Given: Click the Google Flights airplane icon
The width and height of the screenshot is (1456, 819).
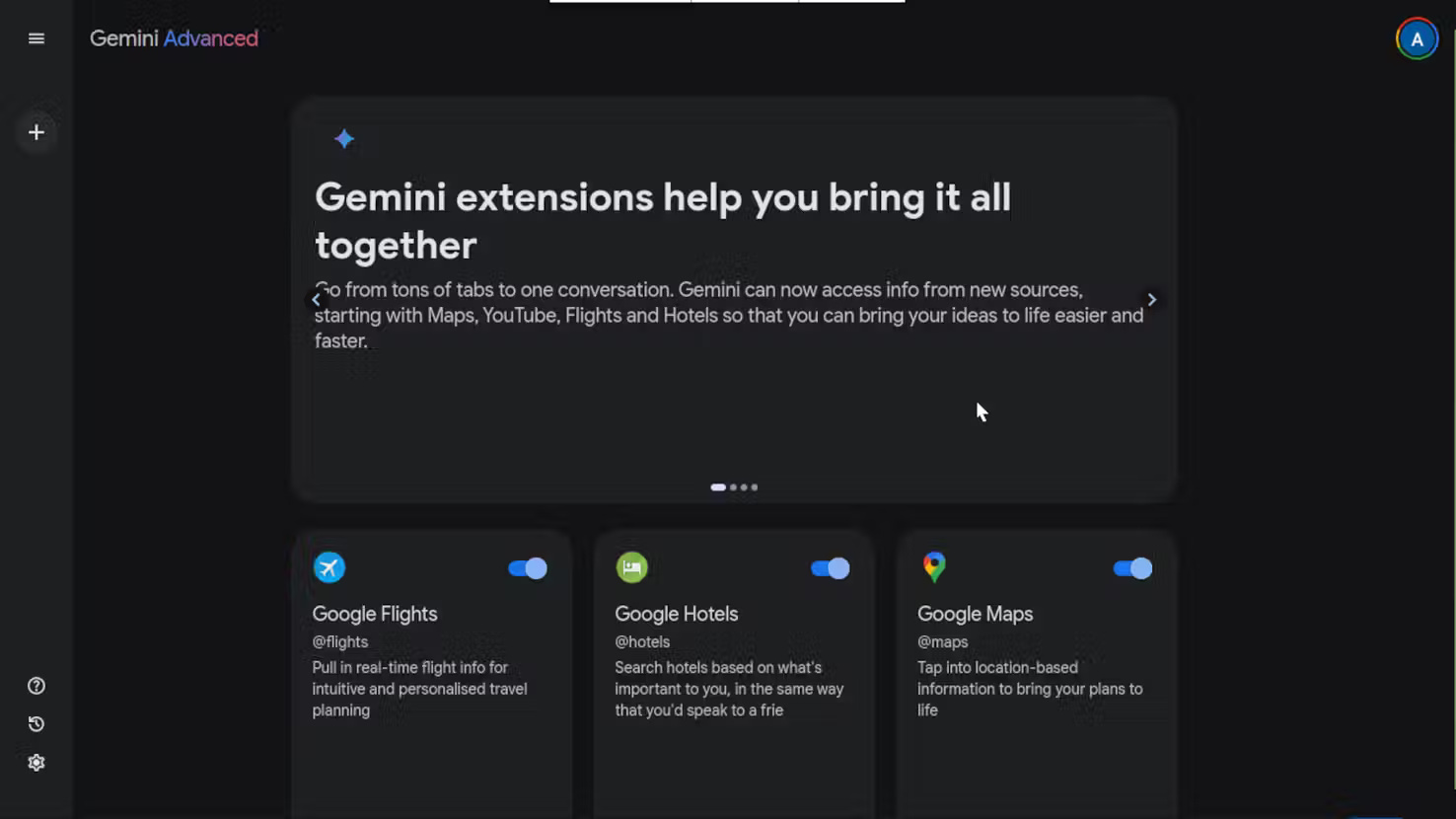Looking at the screenshot, I should click(329, 567).
